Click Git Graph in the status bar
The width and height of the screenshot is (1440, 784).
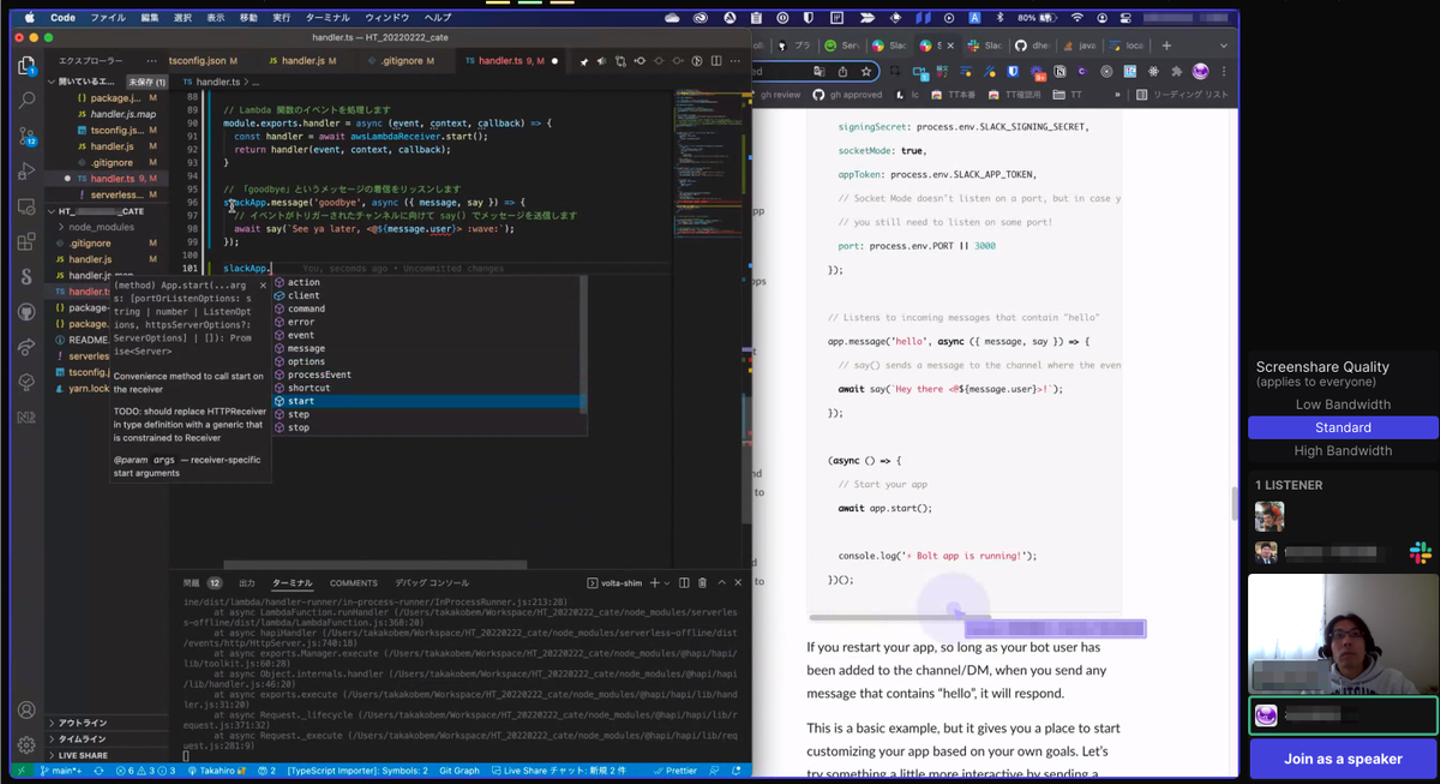pyautogui.click(x=459, y=771)
